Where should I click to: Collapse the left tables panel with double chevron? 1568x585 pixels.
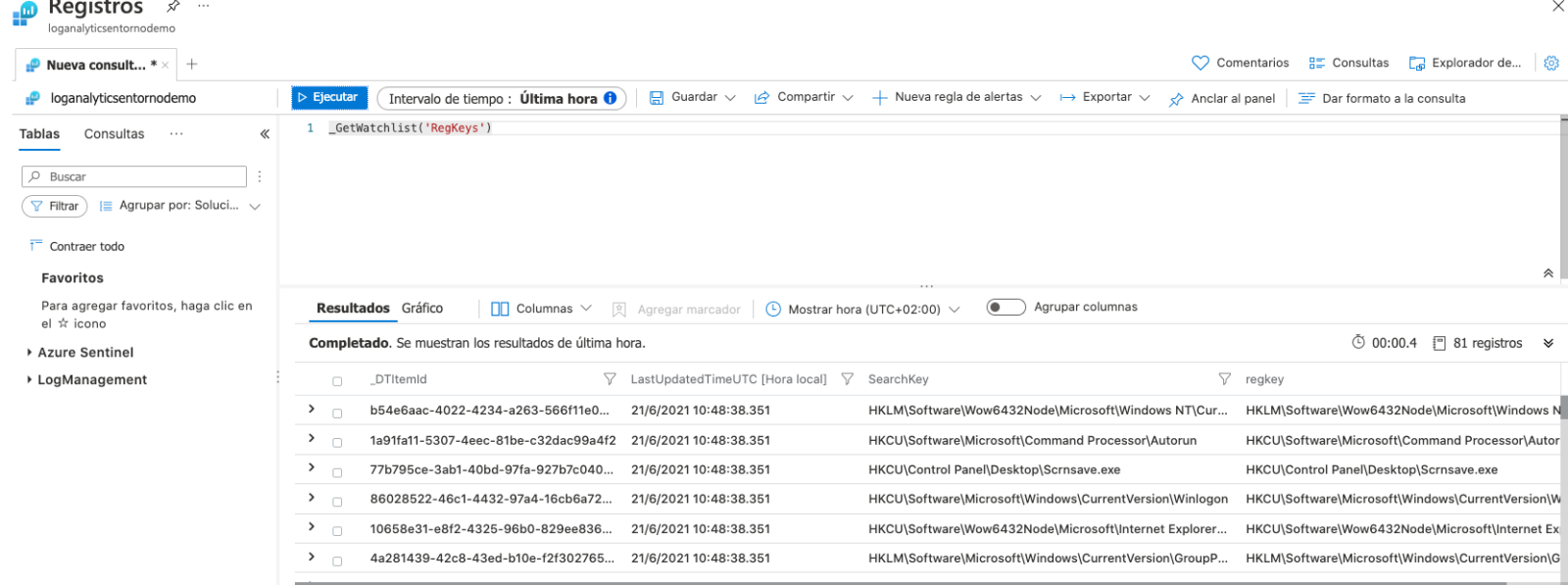pos(265,134)
